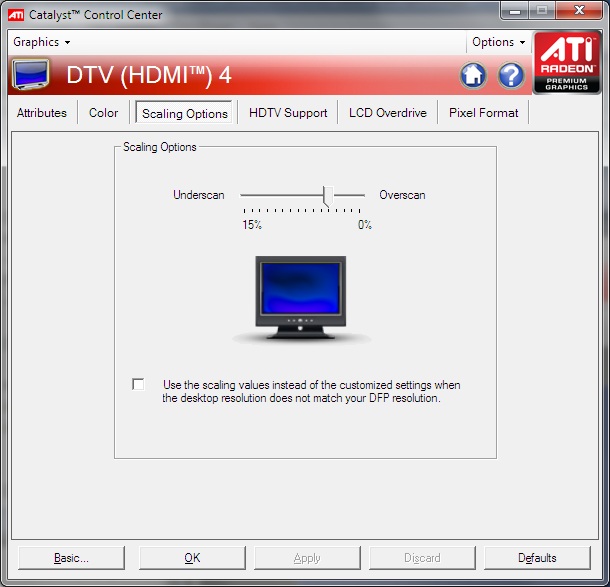This screenshot has width=610, height=587.
Task: Open help via the question mark icon
Action: tap(511, 75)
